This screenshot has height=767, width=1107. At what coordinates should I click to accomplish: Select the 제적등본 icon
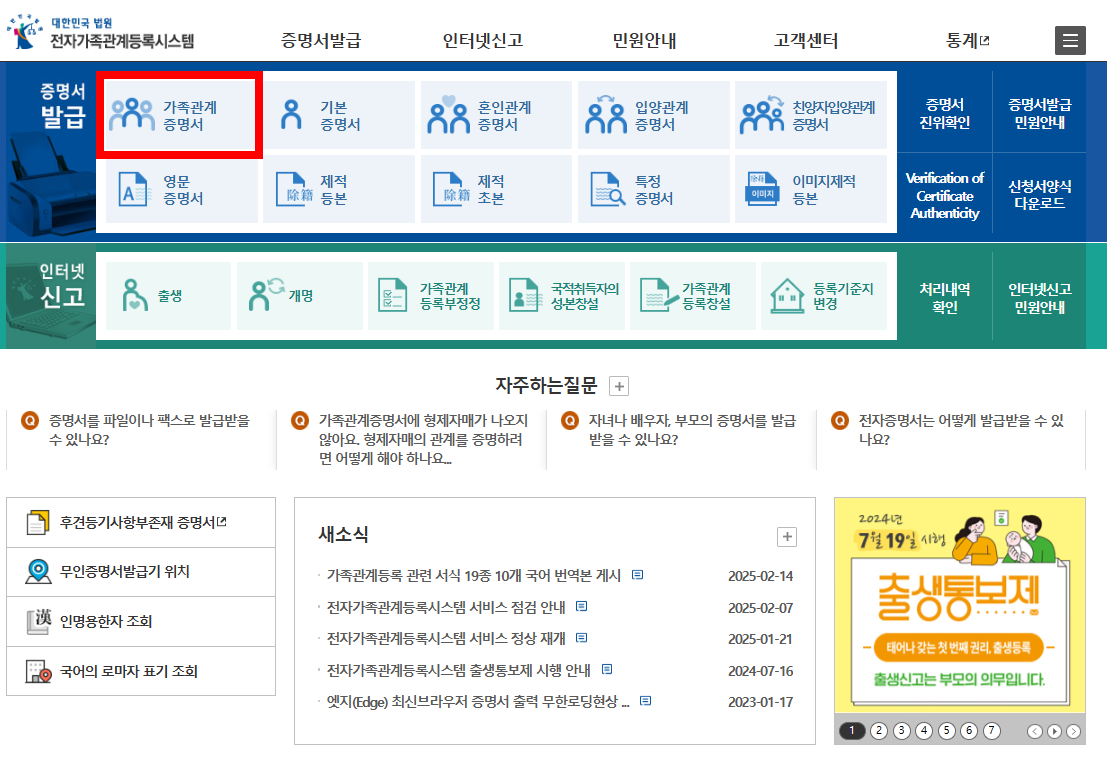339,189
